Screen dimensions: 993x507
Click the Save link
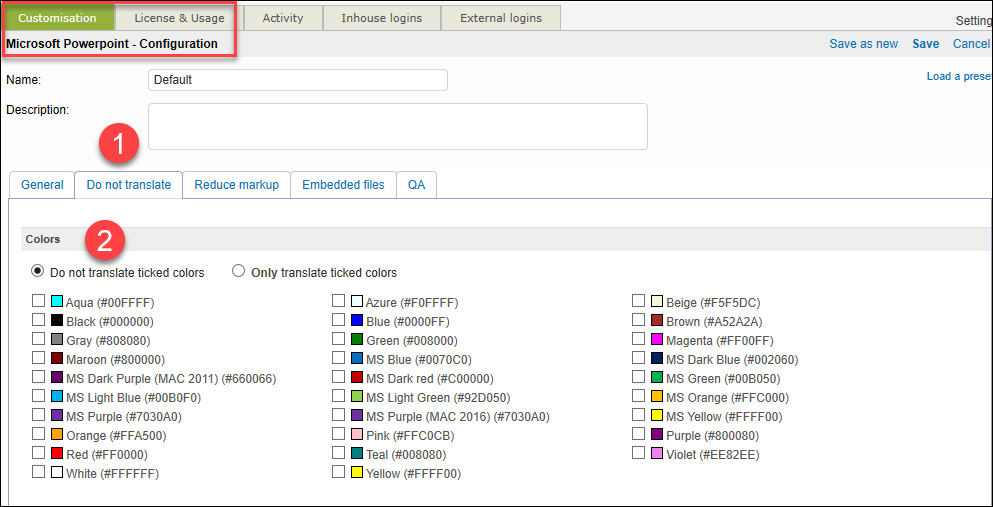(925, 44)
